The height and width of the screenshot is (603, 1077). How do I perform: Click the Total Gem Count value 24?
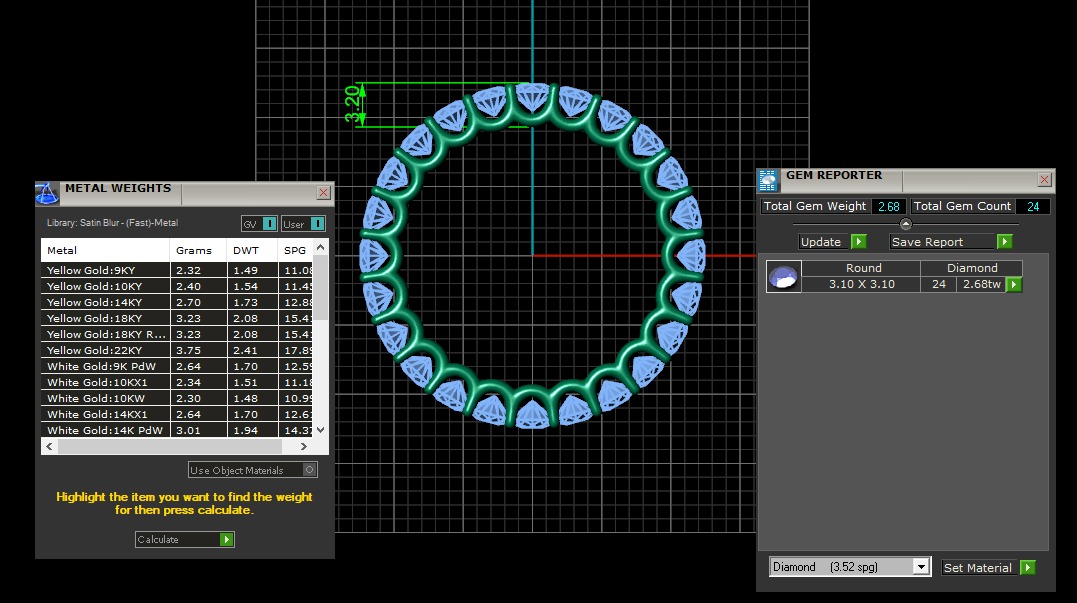[1033, 206]
